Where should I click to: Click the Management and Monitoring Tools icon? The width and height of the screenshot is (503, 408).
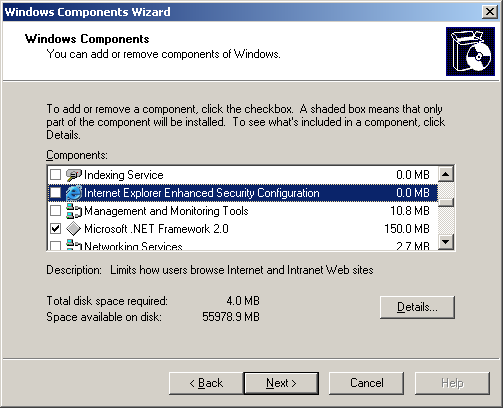pos(73,211)
